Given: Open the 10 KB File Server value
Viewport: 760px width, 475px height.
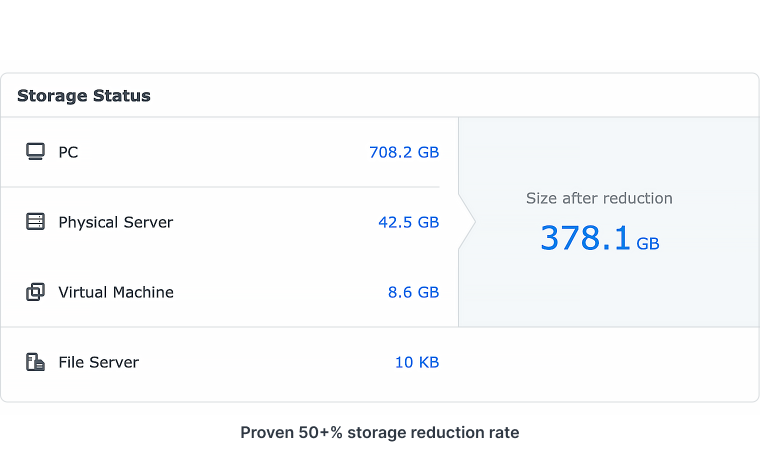Looking at the screenshot, I should coord(417,362).
